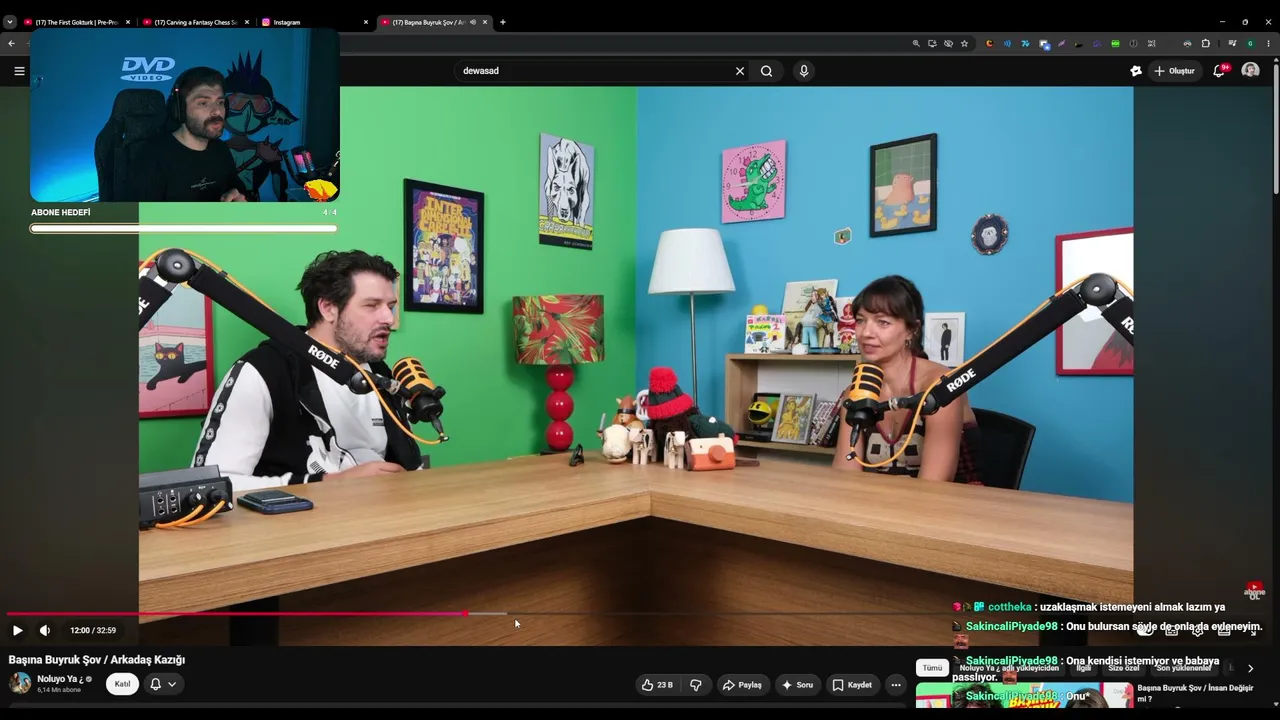Close the Carving a Fantasy Chess tab
Image resolution: width=1280 pixels, height=720 pixels.
[247, 22]
